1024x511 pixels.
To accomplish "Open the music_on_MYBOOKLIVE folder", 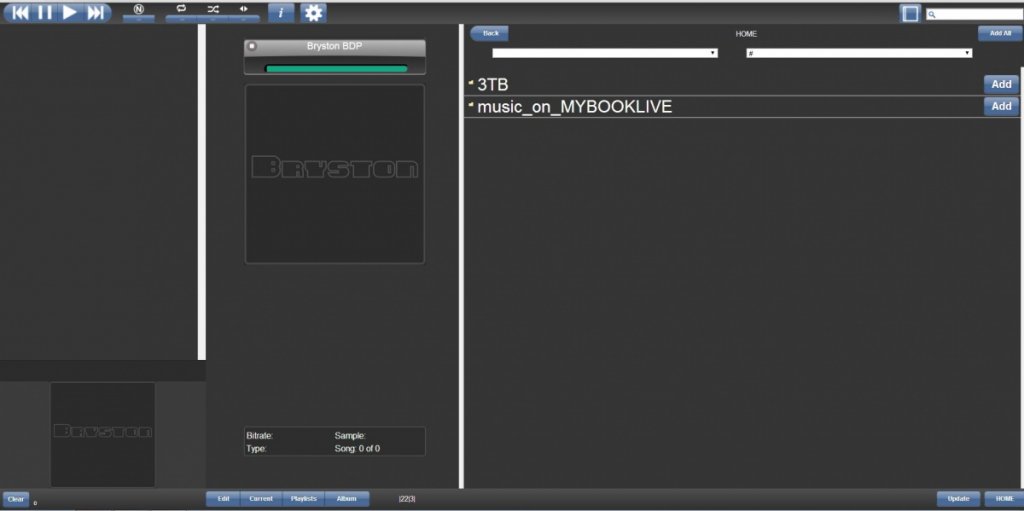I will point(575,107).
